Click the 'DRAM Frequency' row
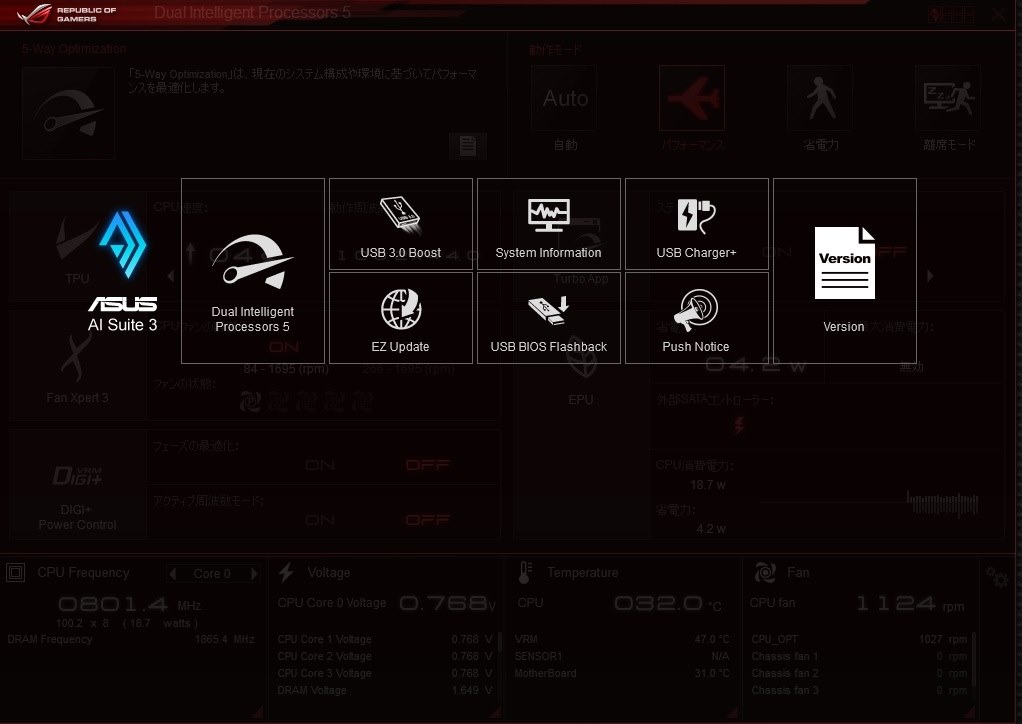Image resolution: width=1022 pixels, height=724 pixels. 131,639
